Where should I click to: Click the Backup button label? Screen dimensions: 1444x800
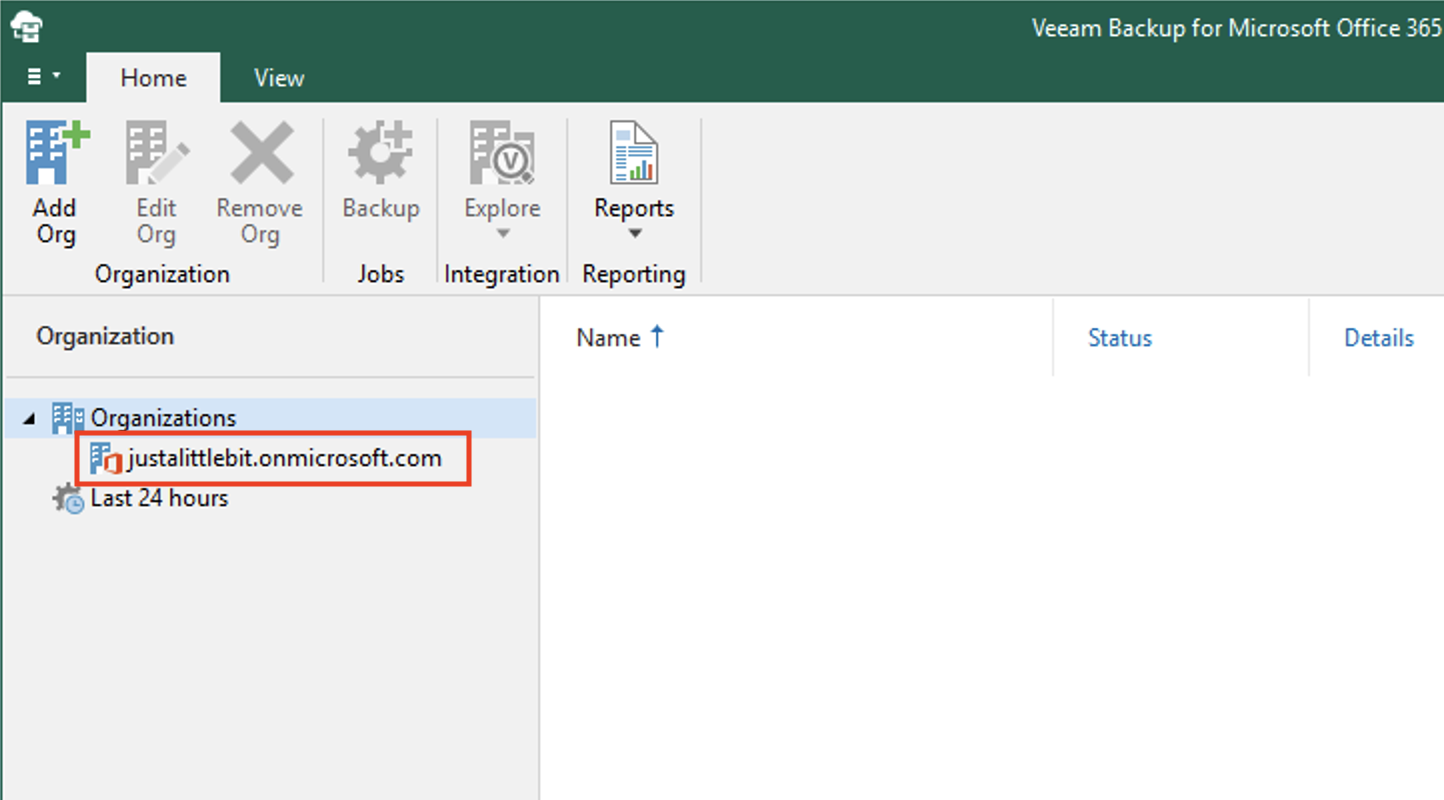tap(381, 208)
